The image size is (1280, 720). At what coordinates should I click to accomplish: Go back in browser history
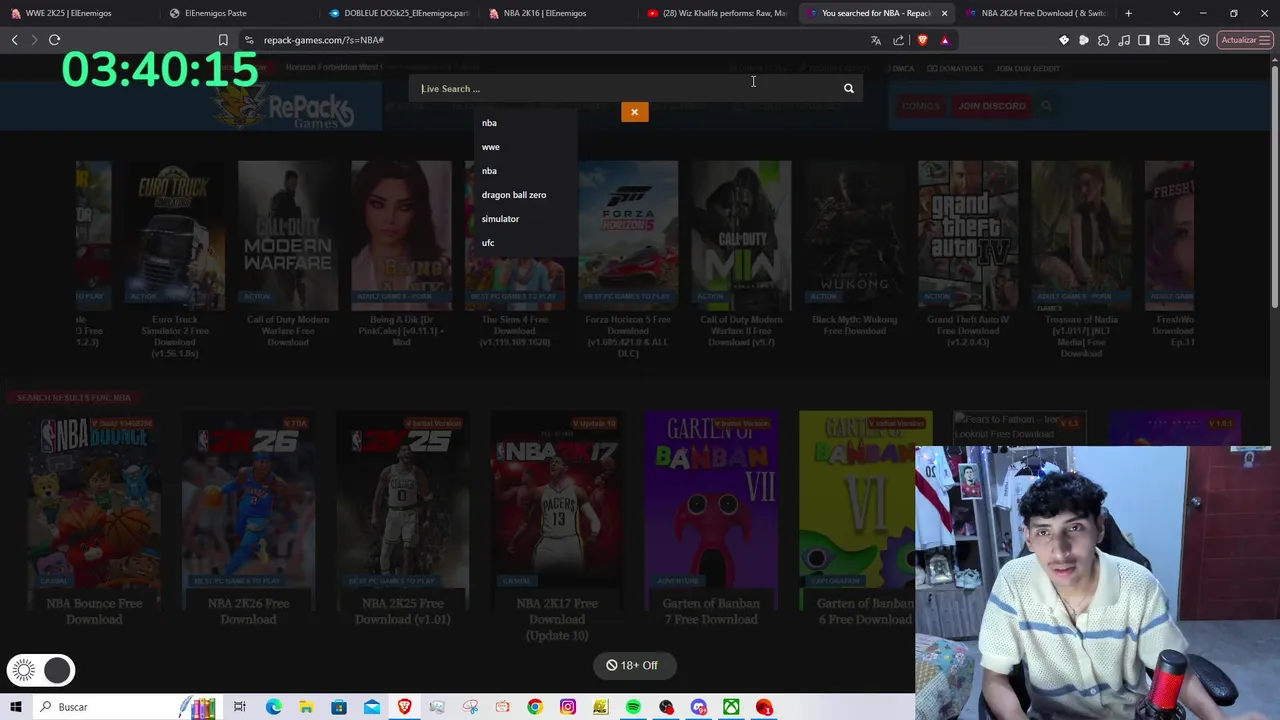click(x=14, y=40)
